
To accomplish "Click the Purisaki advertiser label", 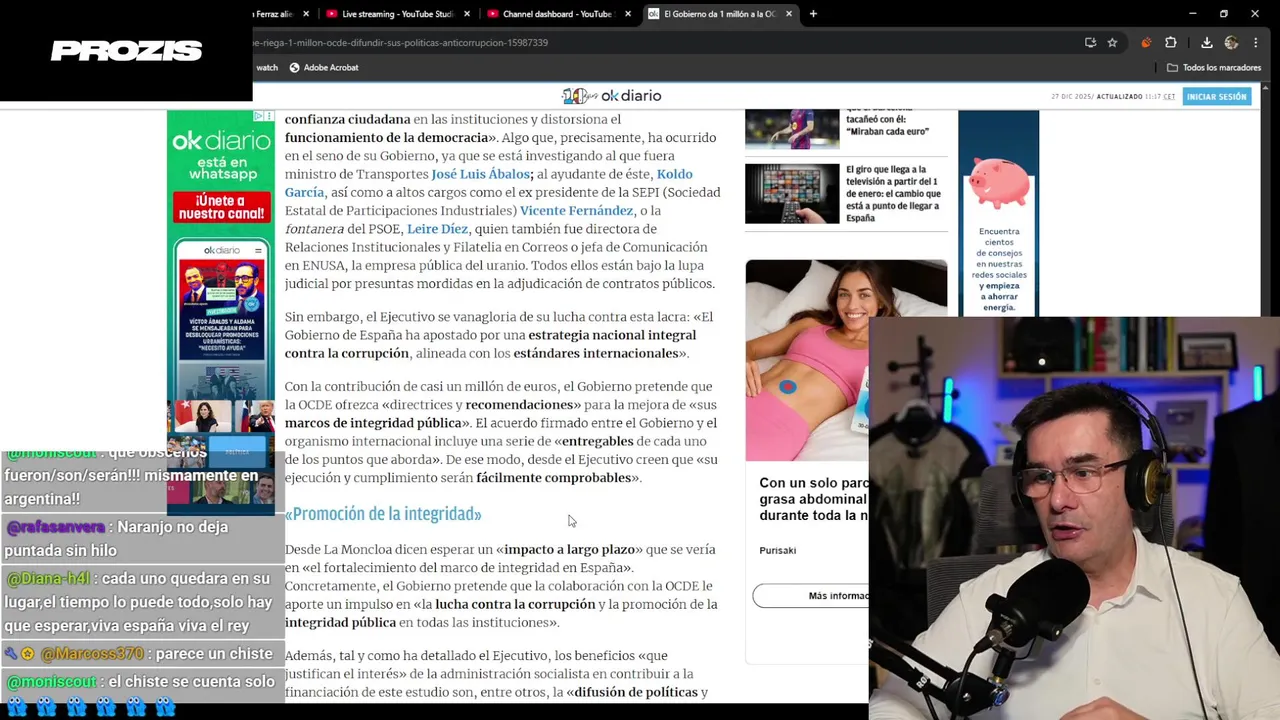I will coord(777,550).
